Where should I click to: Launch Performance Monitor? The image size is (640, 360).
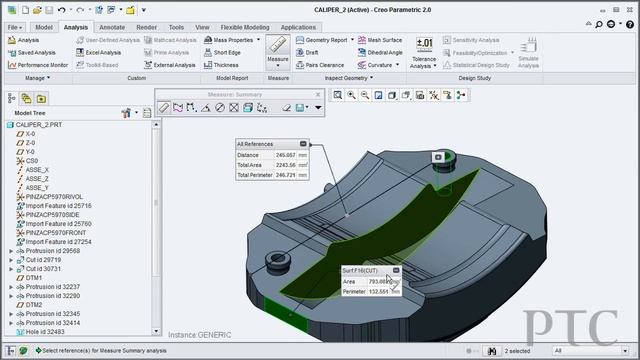point(38,65)
